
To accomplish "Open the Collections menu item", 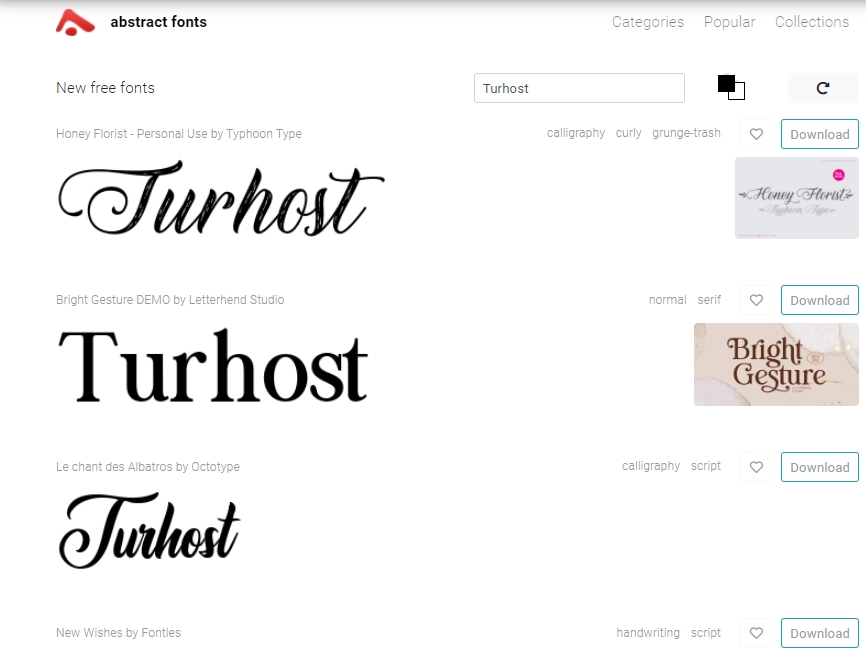I will click(x=811, y=22).
